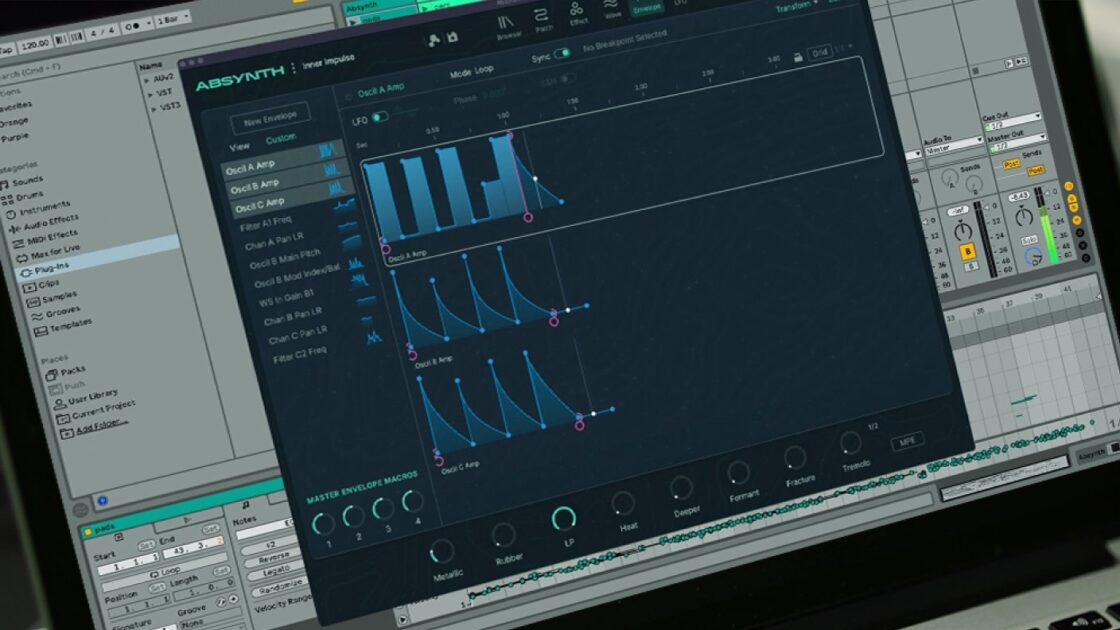1120x630 pixels.
Task: Open the Wave page icon
Action: pos(610,8)
